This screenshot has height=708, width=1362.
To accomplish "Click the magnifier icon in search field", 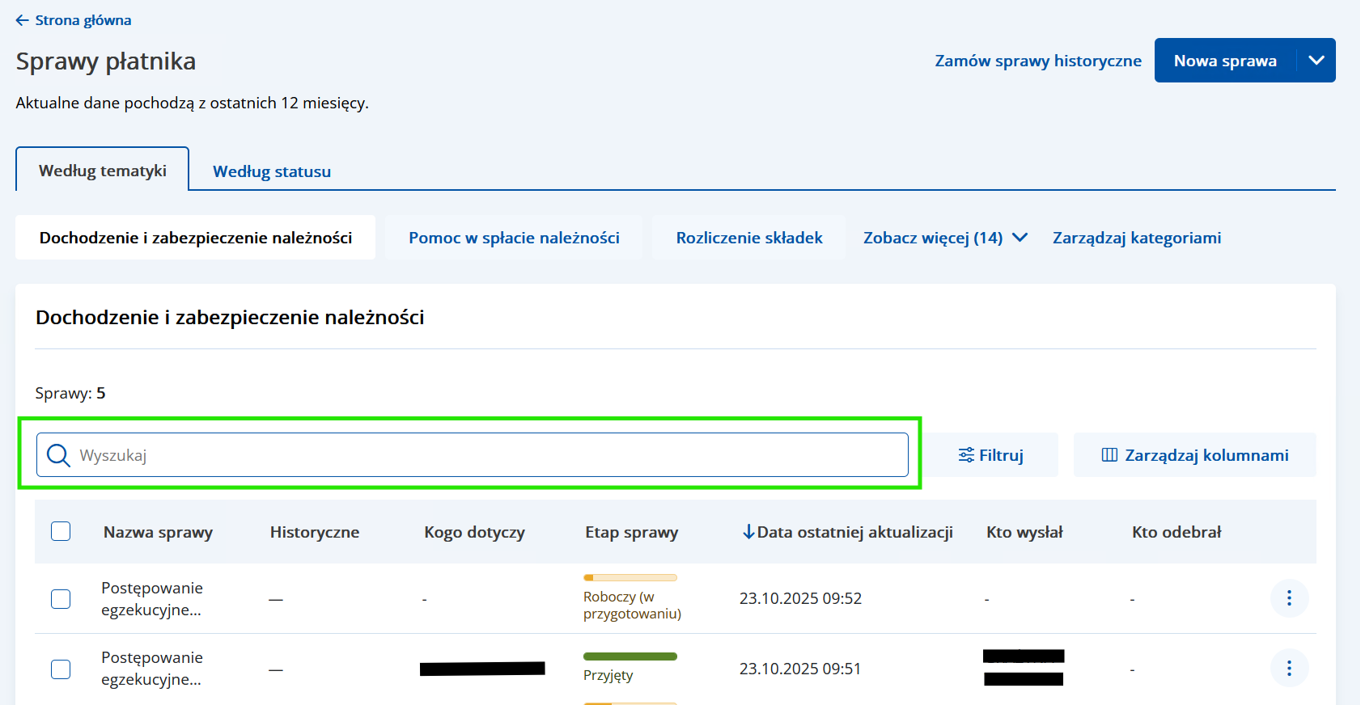I will (59, 456).
